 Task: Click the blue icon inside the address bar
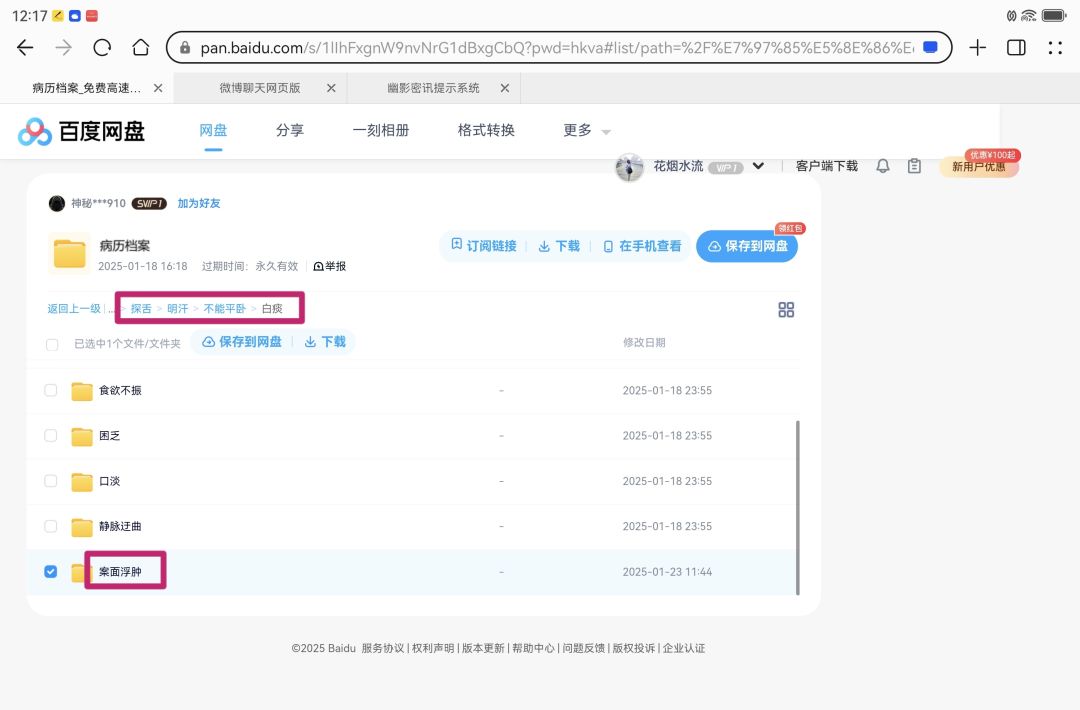pos(931,48)
